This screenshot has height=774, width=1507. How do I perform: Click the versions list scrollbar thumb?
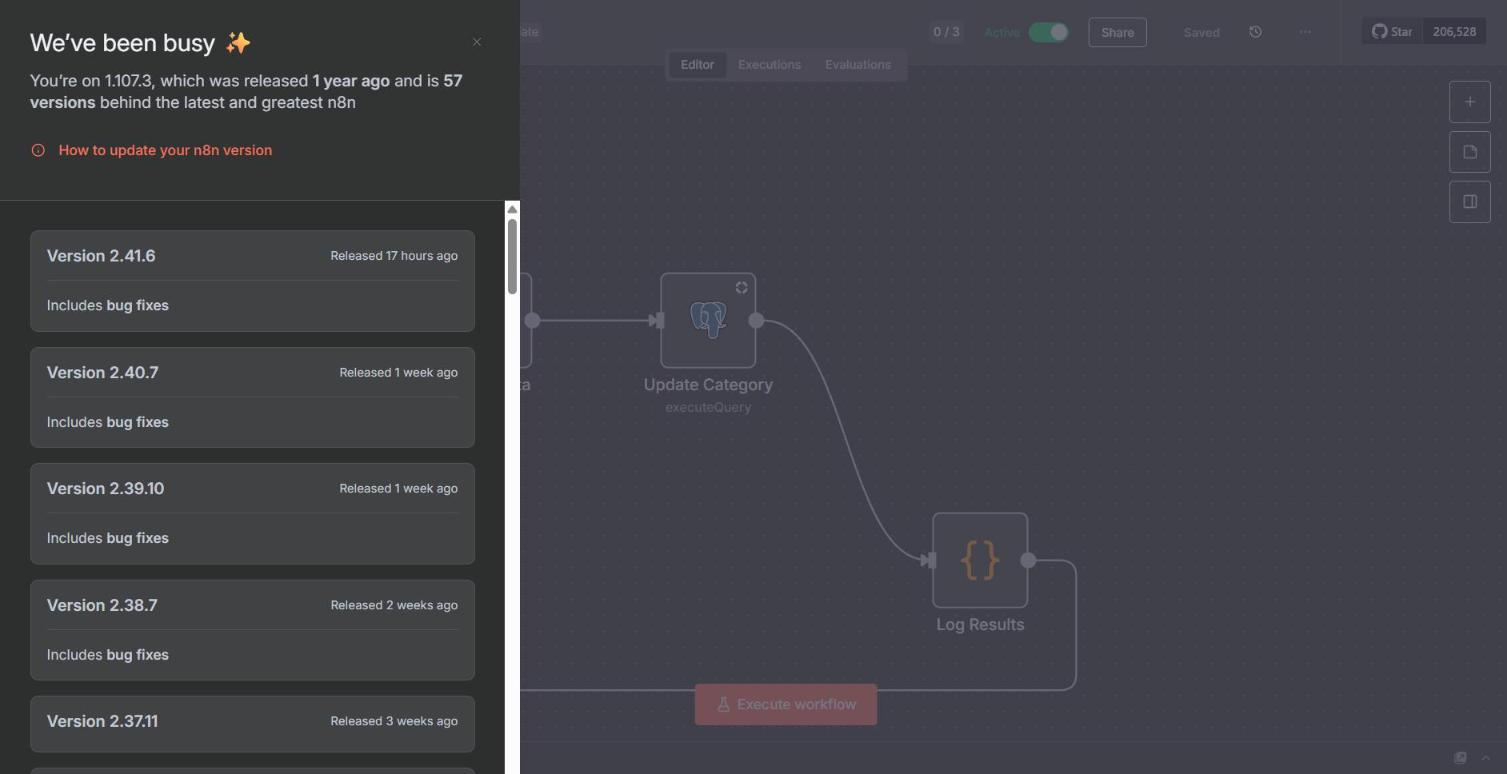512,256
